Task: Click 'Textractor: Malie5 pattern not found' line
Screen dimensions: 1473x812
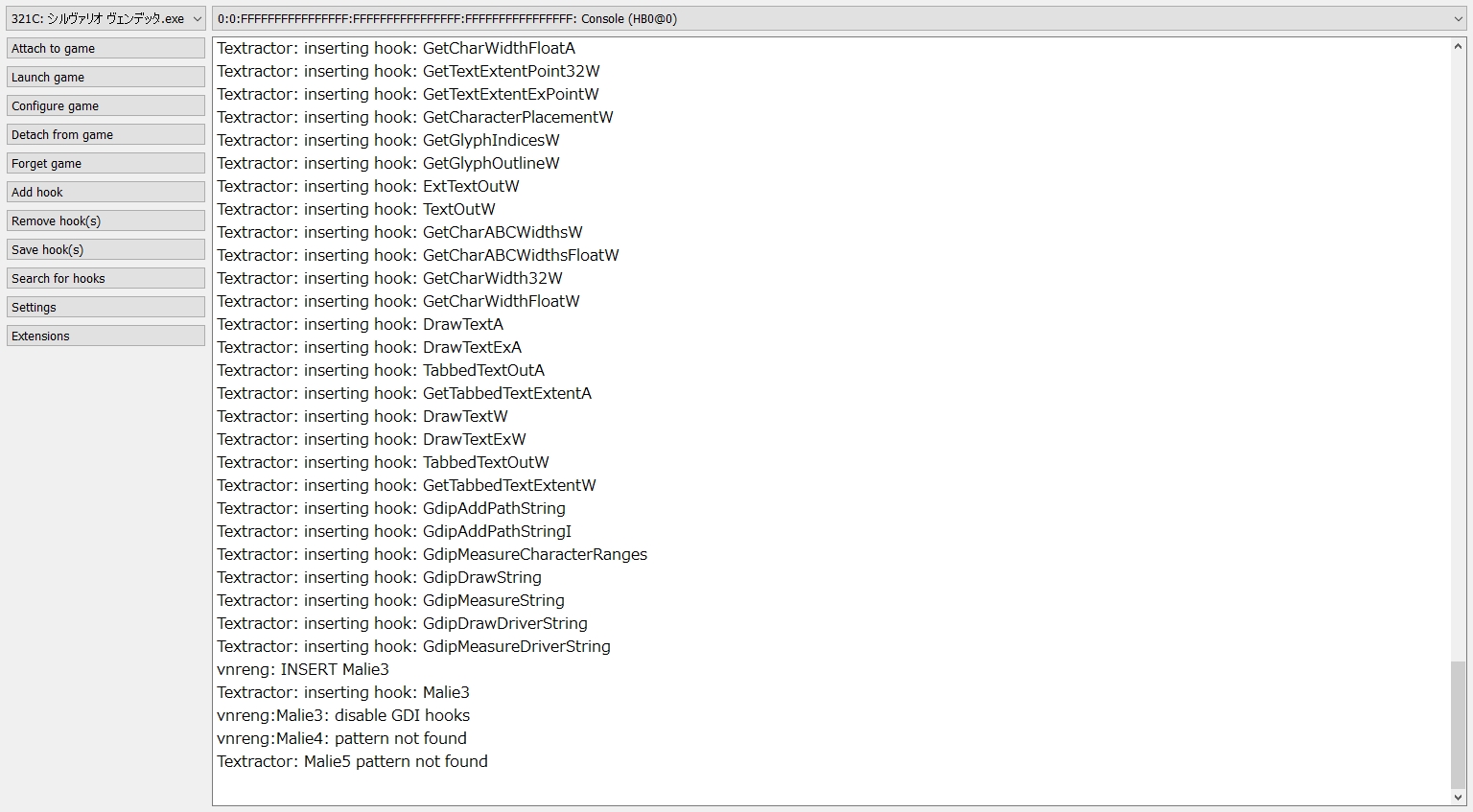Action: click(352, 761)
